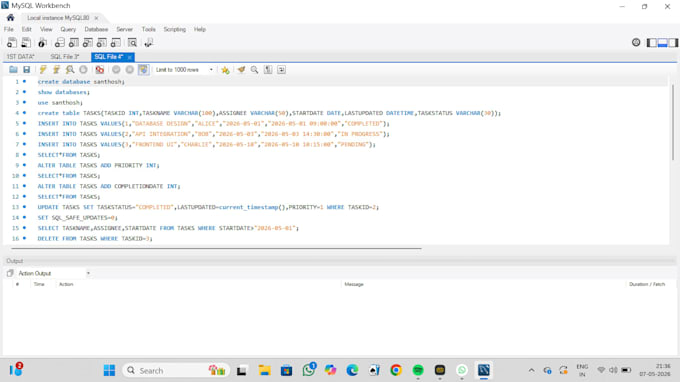Click the Duration / Fetch column header
Image resolution: width=680 pixels, height=382 pixels.
pyautogui.click(x=647, y=284)
